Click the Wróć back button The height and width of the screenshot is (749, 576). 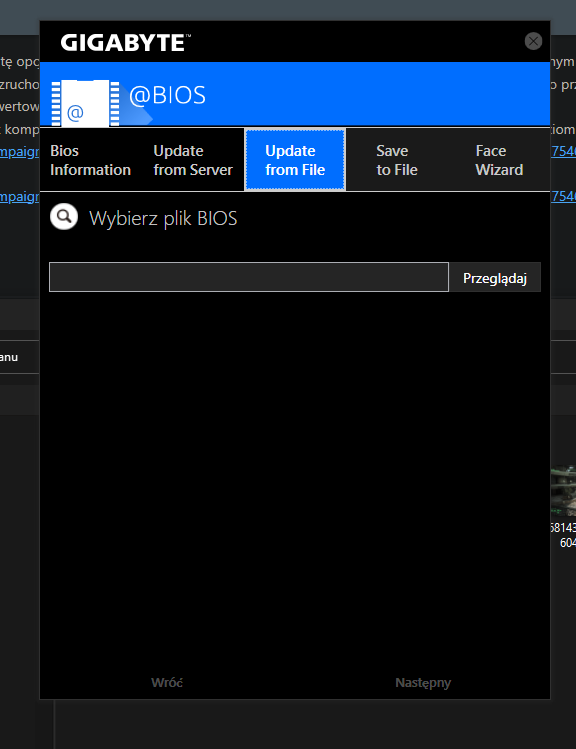click(167, 683)
